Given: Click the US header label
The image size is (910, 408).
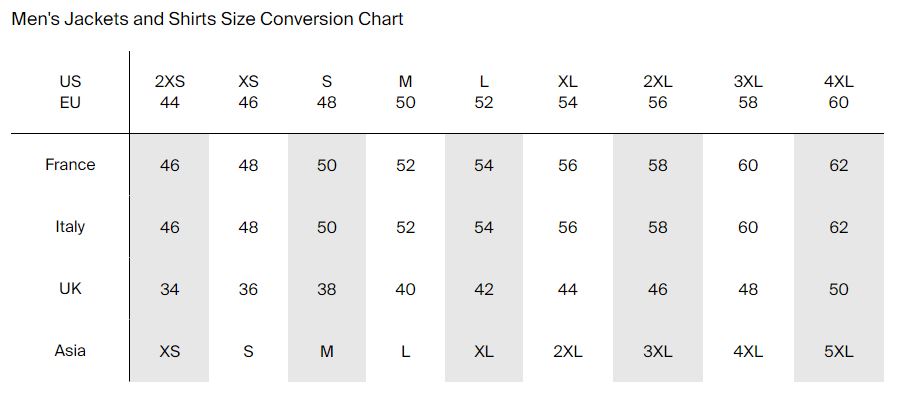Looking at the screenshot, I should [x=70, y=82].
